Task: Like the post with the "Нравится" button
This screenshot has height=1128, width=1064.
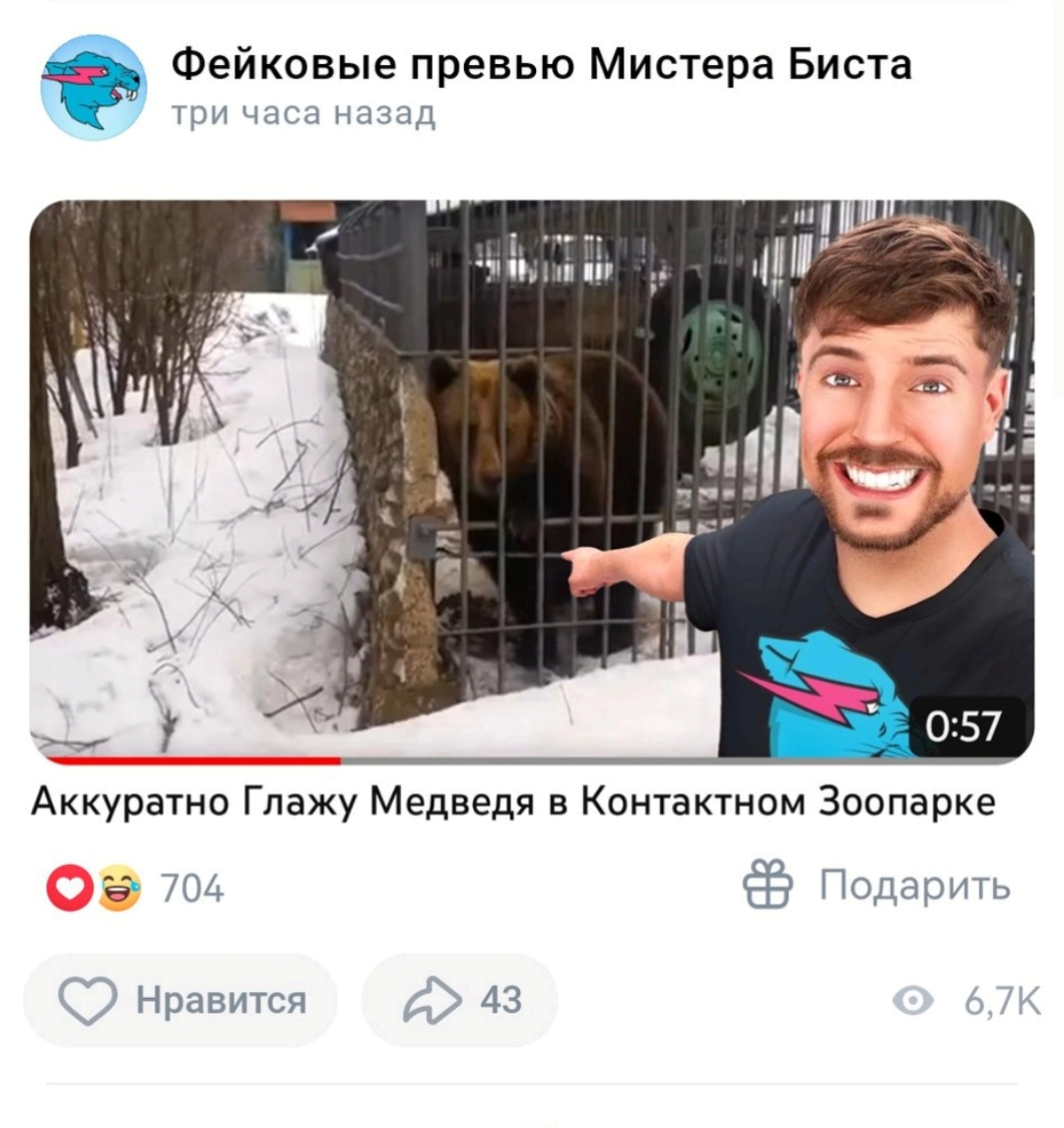Action: tap(180, 1001)
